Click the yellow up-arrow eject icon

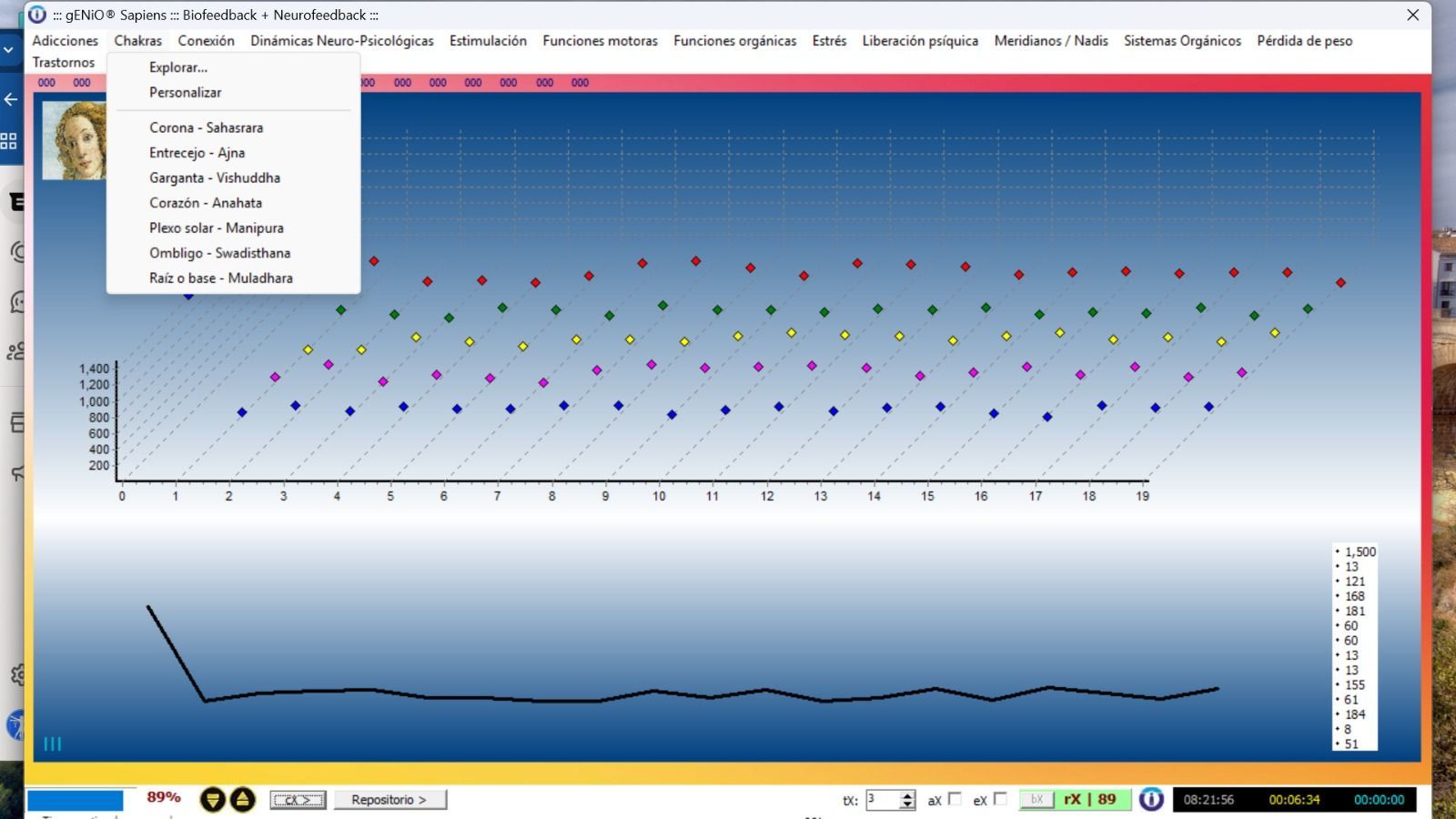click(x=242, y=800)
